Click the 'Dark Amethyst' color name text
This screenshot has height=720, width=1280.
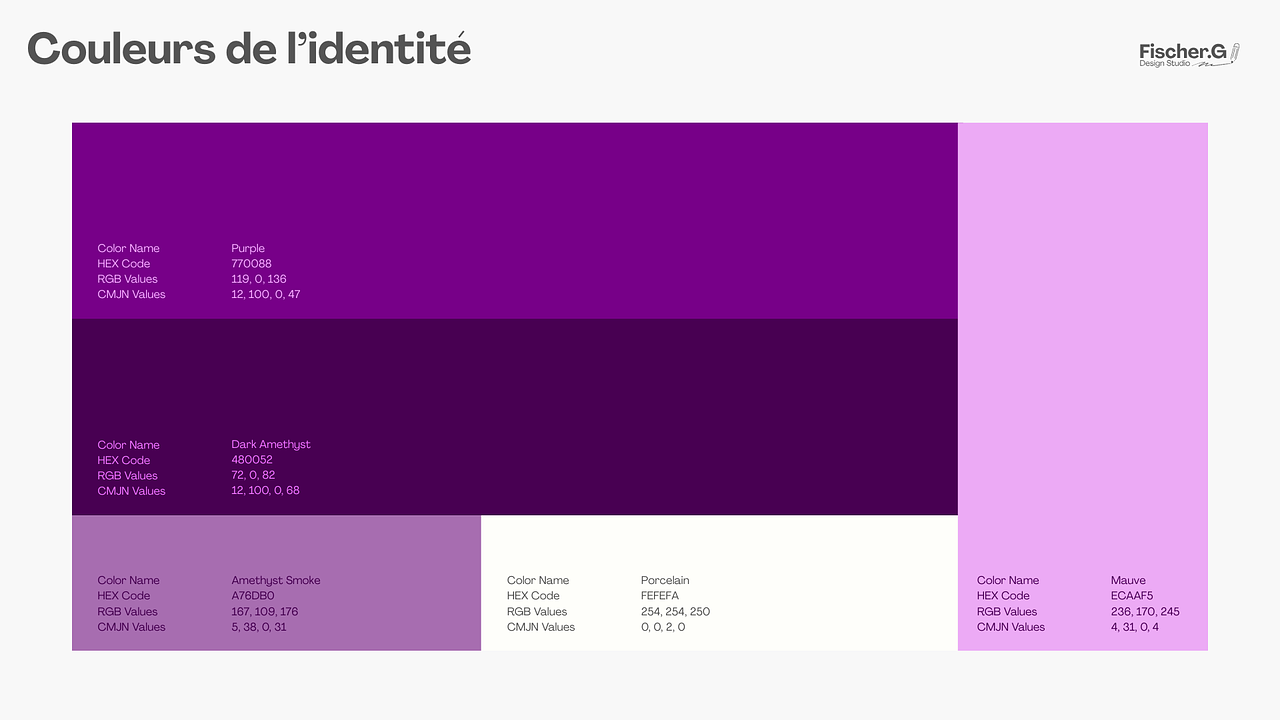click(x=270, y=445)
